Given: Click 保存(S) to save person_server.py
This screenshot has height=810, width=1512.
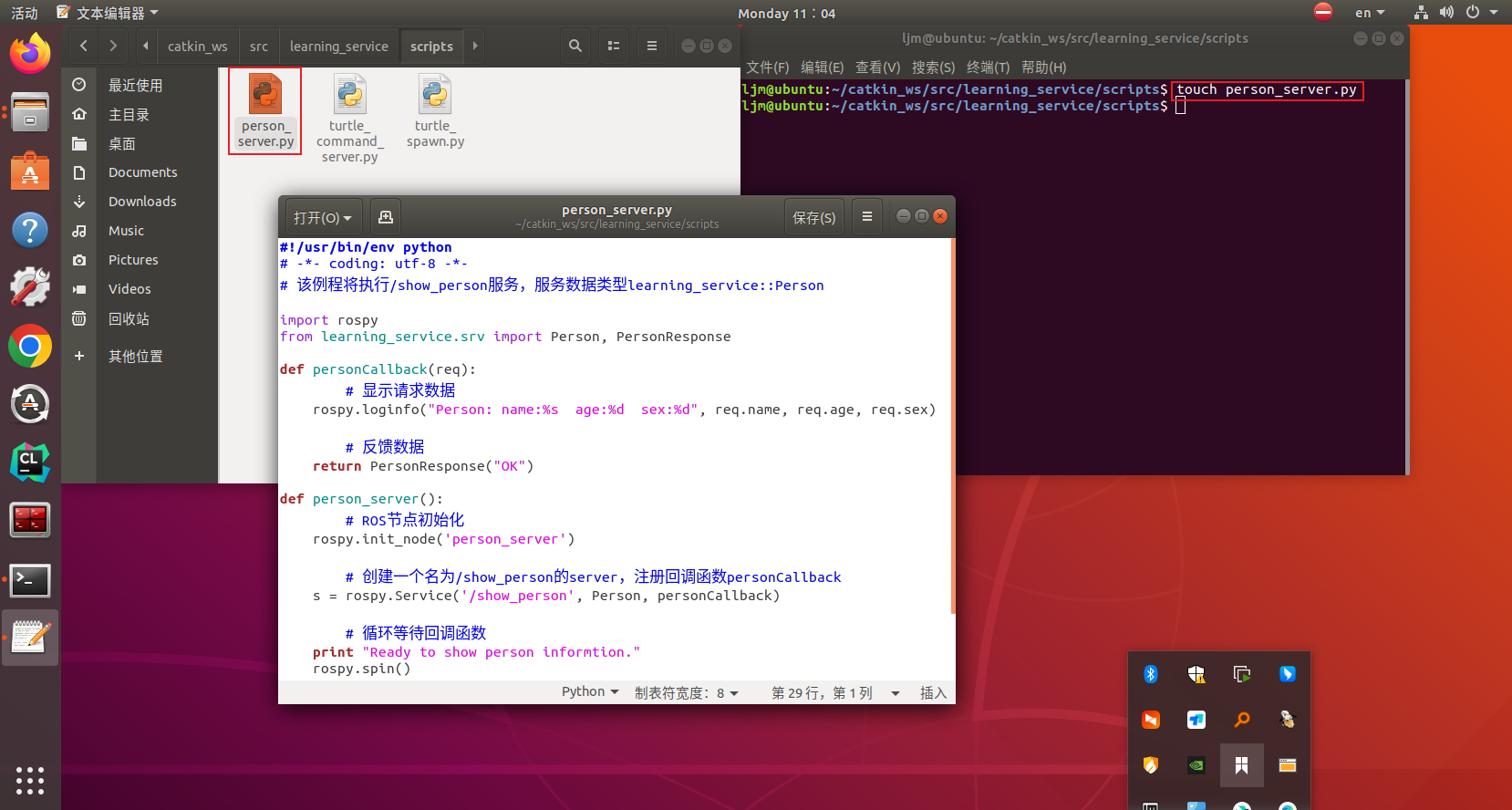Looking at the screenshot, I should (x=814, y=217).
